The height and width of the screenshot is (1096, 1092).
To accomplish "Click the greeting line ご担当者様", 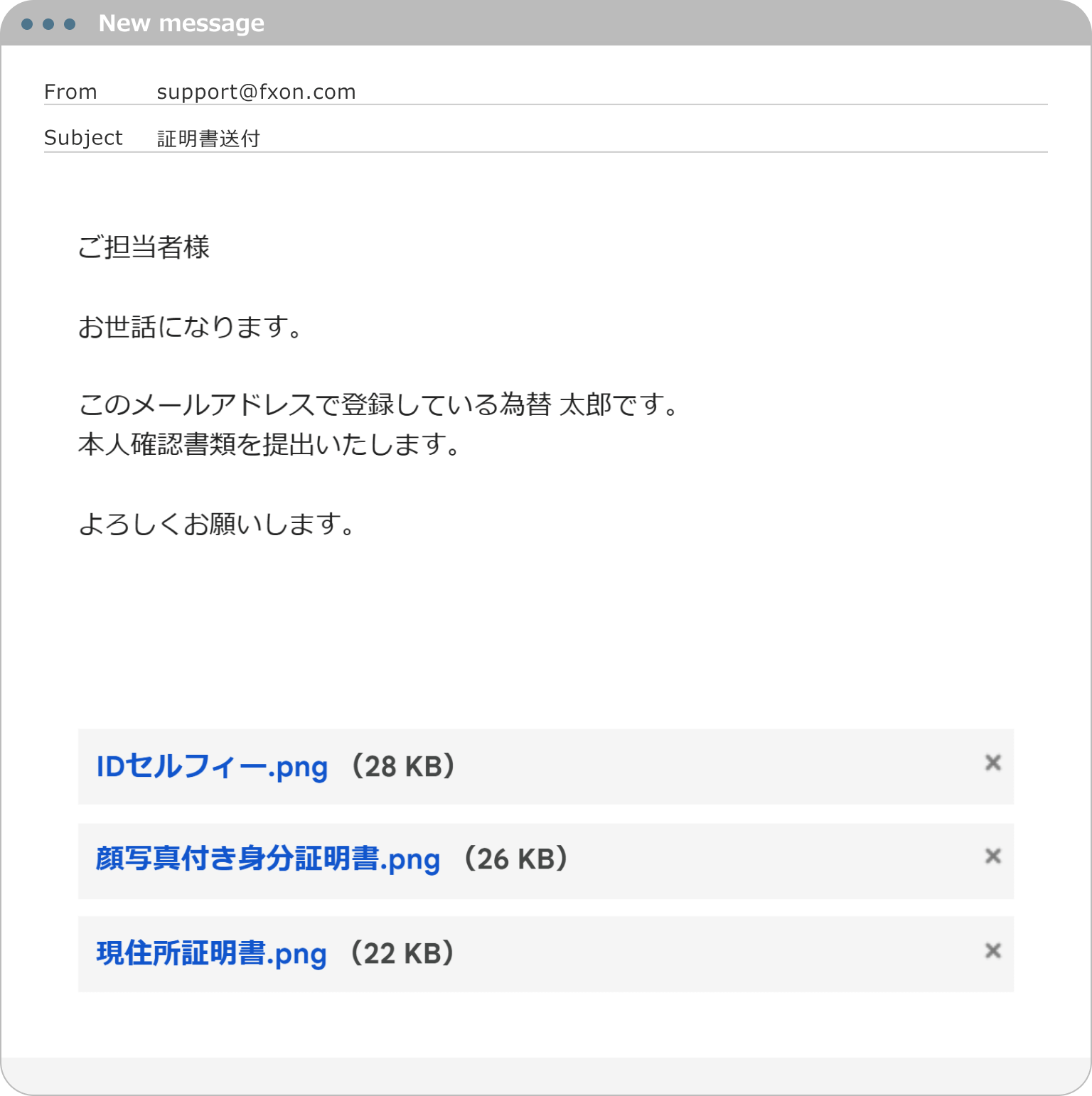I will click(x=144, y=247).
